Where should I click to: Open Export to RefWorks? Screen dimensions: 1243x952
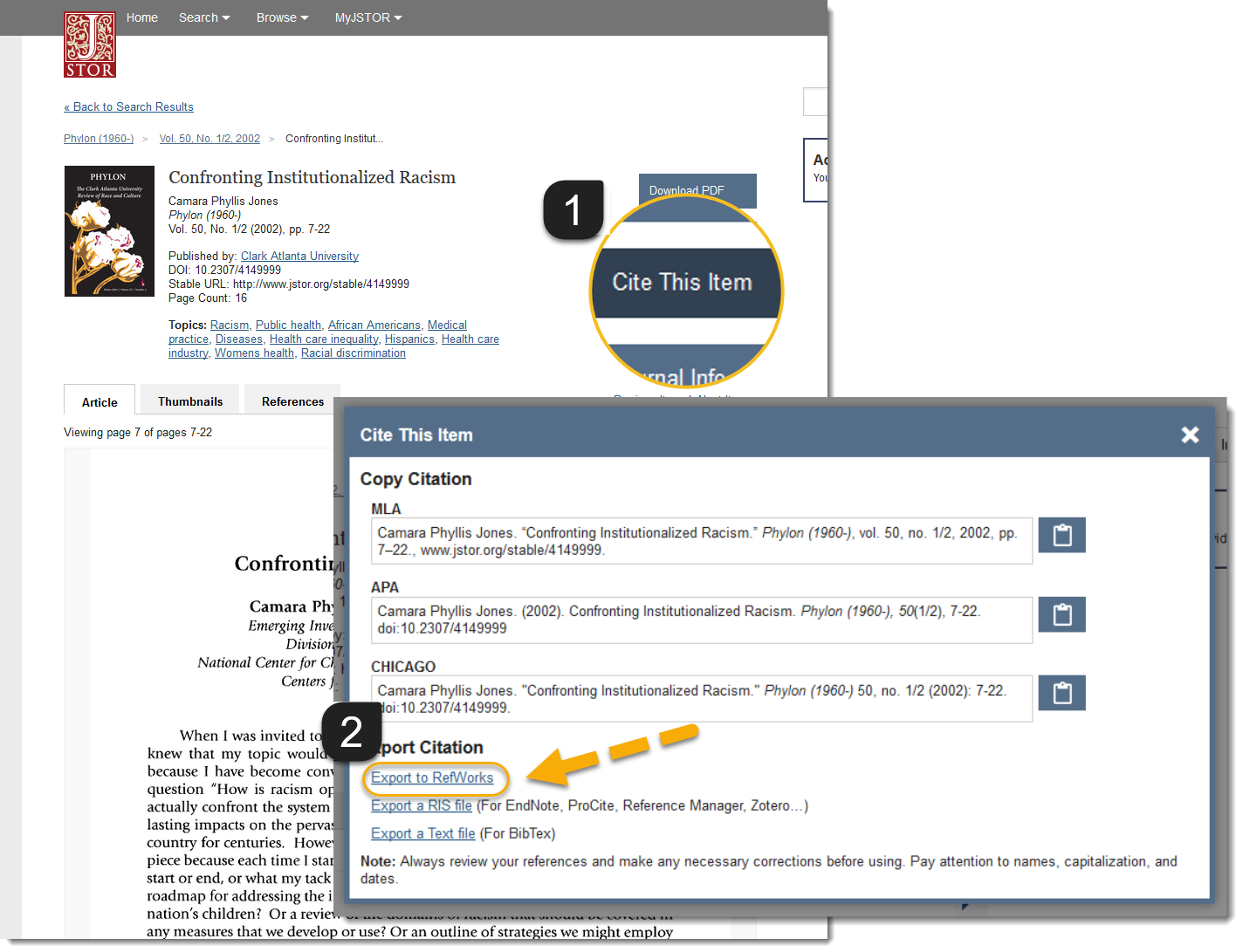click(x=435, y=777)
